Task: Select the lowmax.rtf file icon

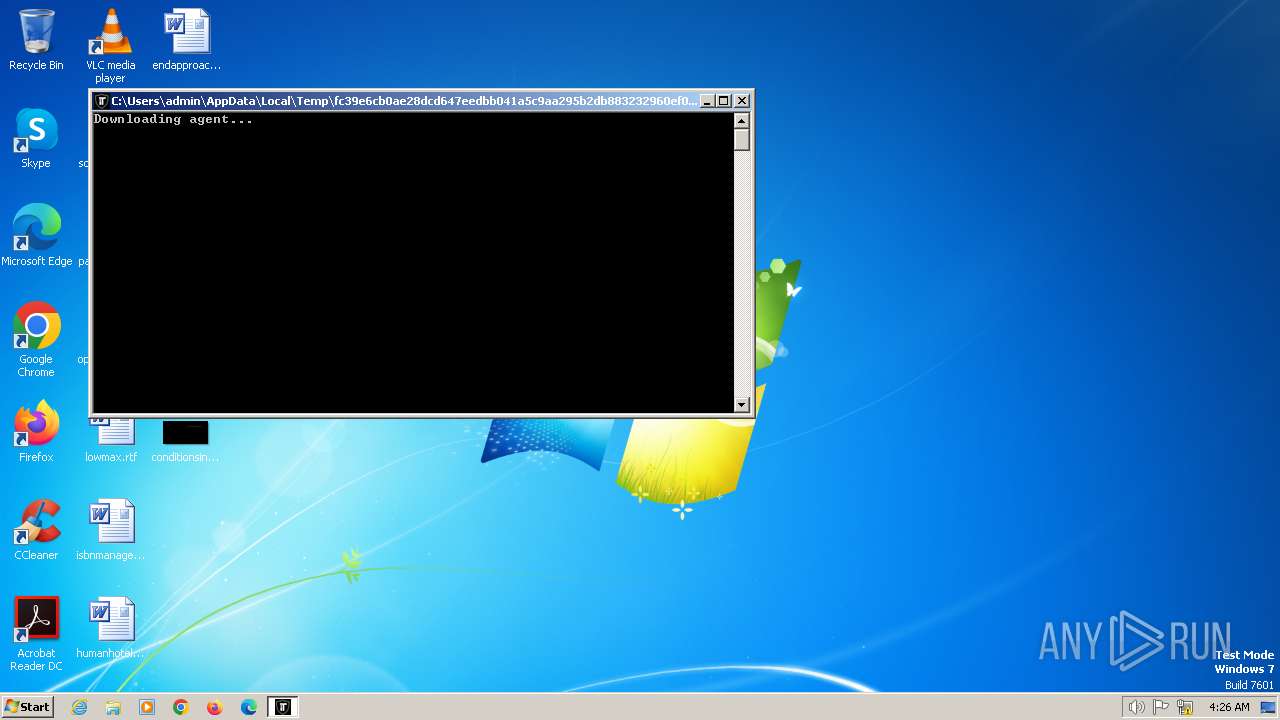Action: coord(110,442)
